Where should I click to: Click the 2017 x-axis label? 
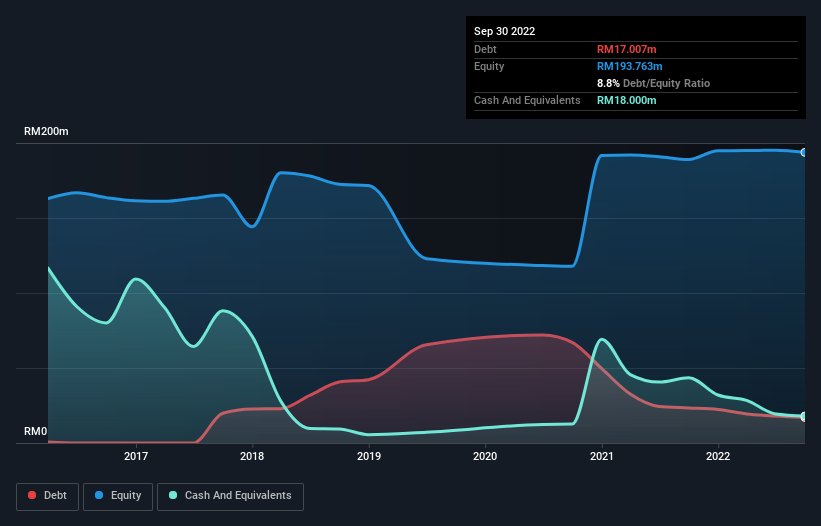click(136, 456)
